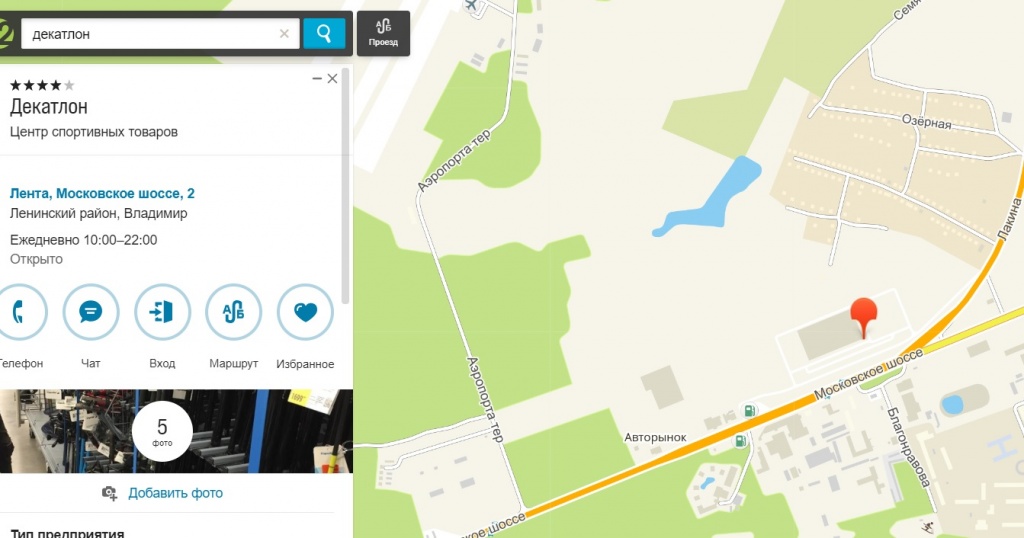Click the Добавить фото link
The width and height of the screenshot is (1024, 538).
(175, 493)
